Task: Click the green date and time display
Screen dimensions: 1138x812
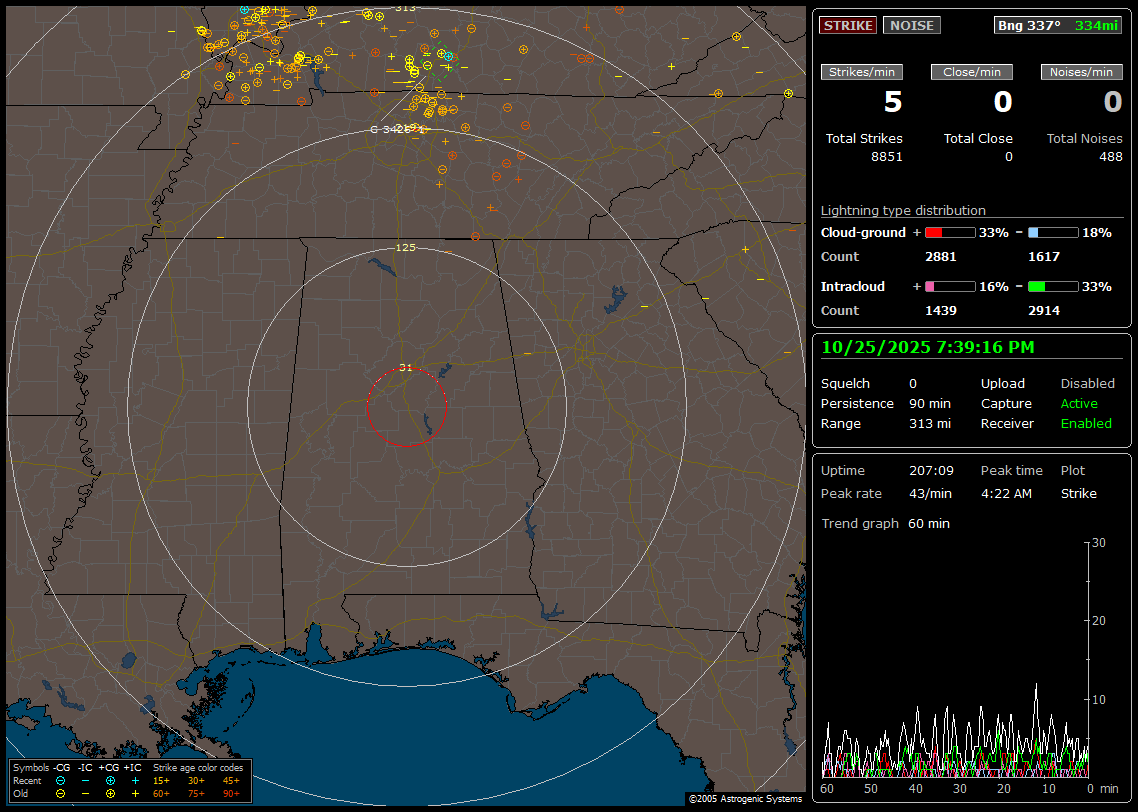Action: click(928, 347)
